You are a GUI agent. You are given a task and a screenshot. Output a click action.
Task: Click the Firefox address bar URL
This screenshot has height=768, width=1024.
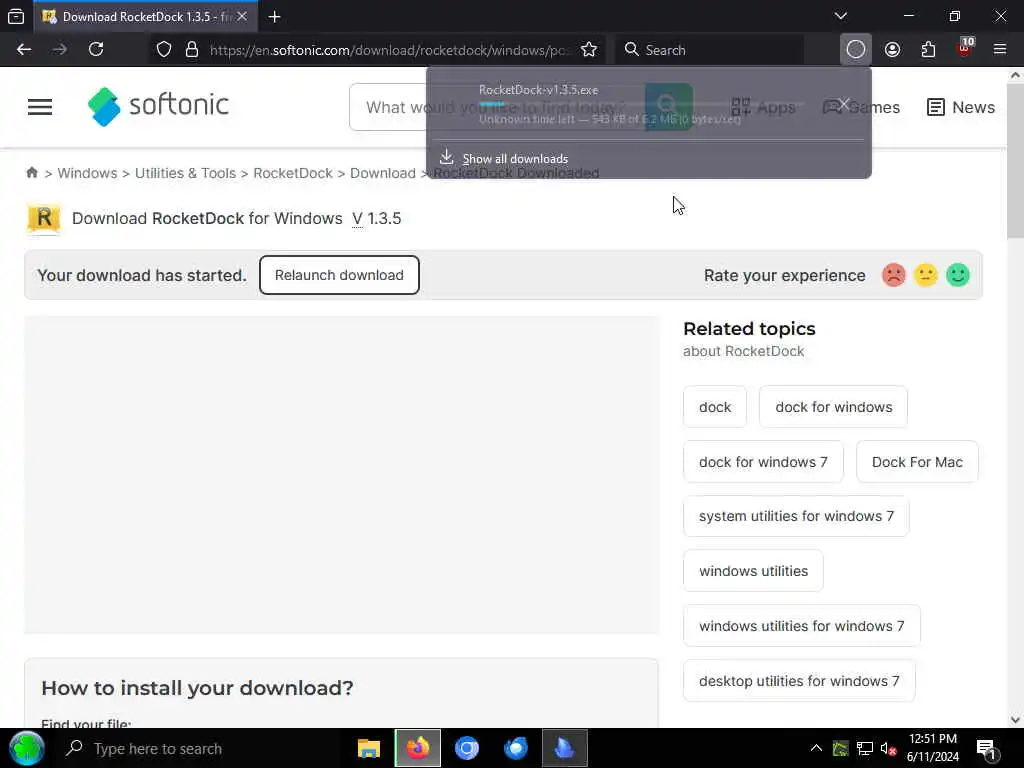[389, 50]
